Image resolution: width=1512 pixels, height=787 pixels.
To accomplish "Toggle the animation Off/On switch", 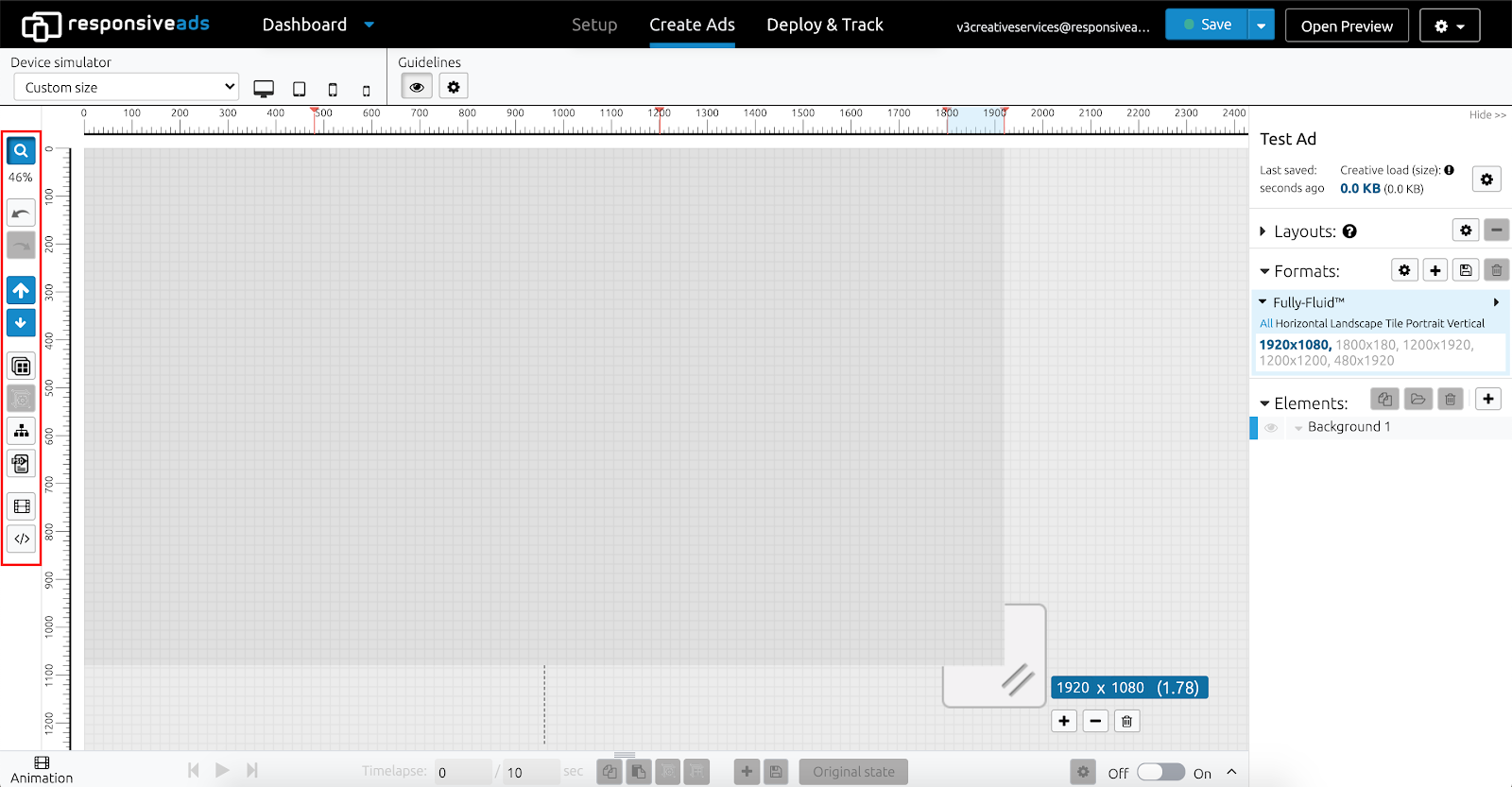I will pyautogui.click(x=1160, y=772).
